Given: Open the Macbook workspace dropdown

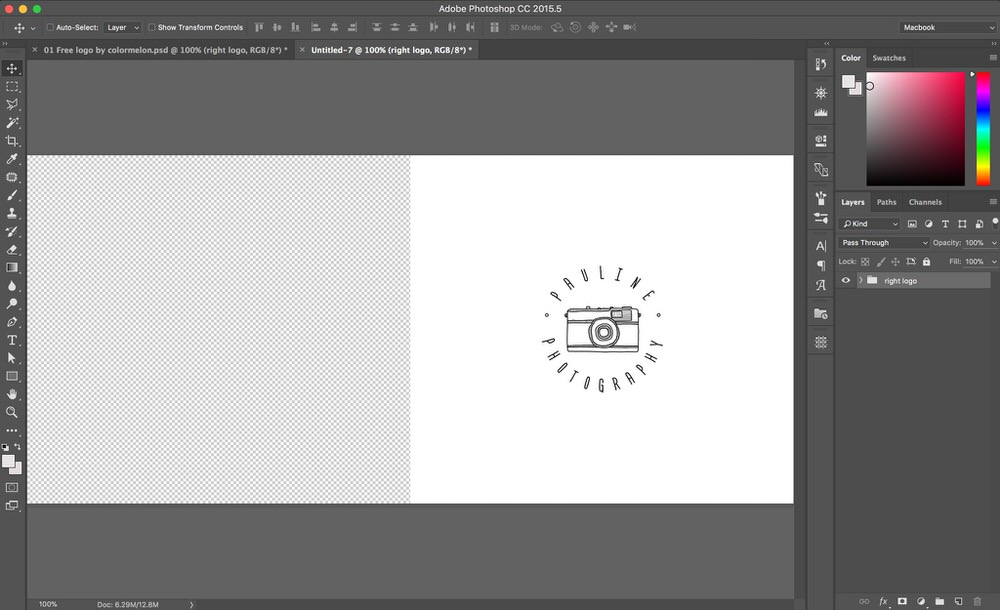Looking at the screenshot, I should pyautogui.click(x=948, y=27).
